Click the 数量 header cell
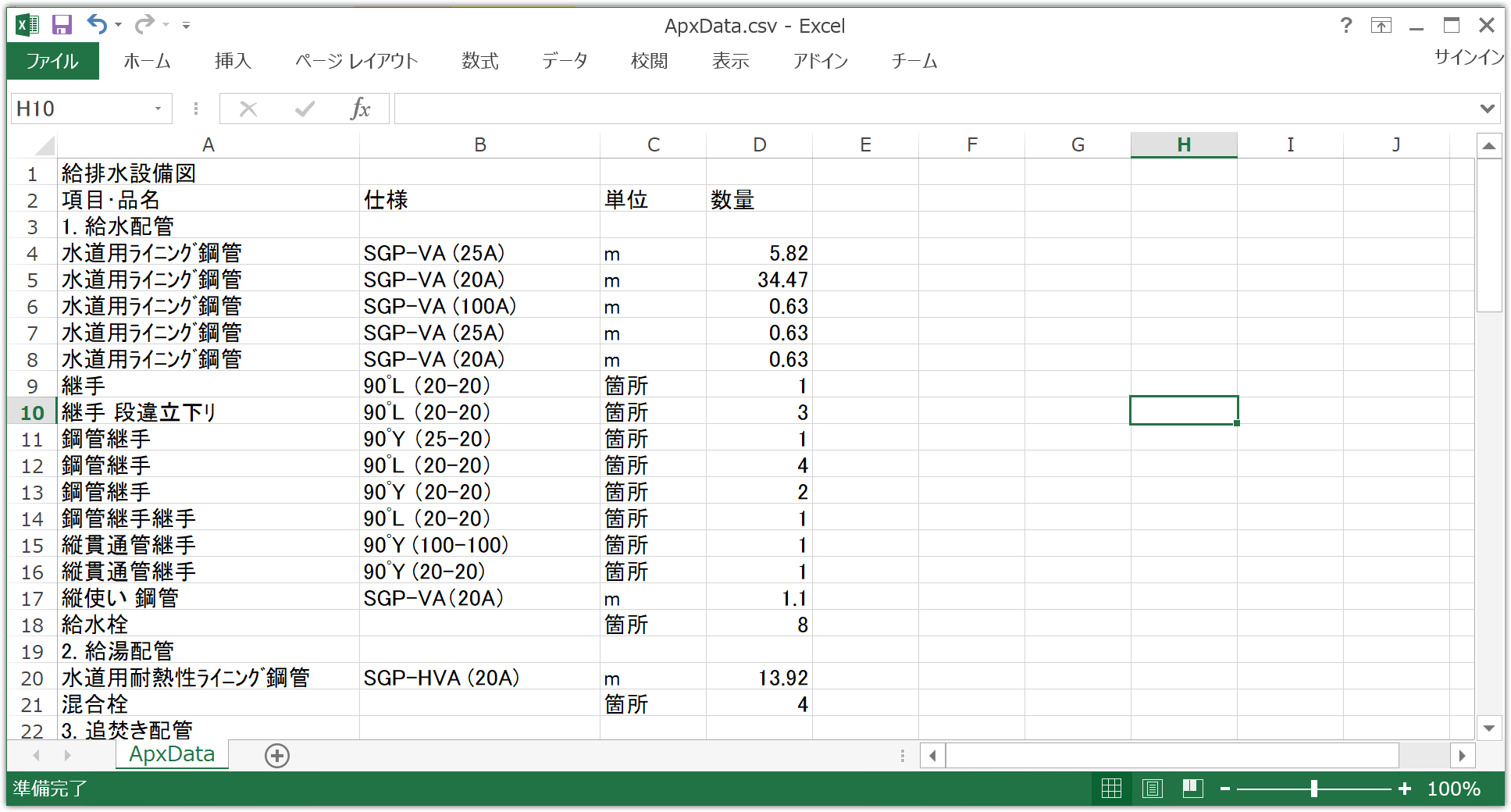 click(x=759, y=199)
